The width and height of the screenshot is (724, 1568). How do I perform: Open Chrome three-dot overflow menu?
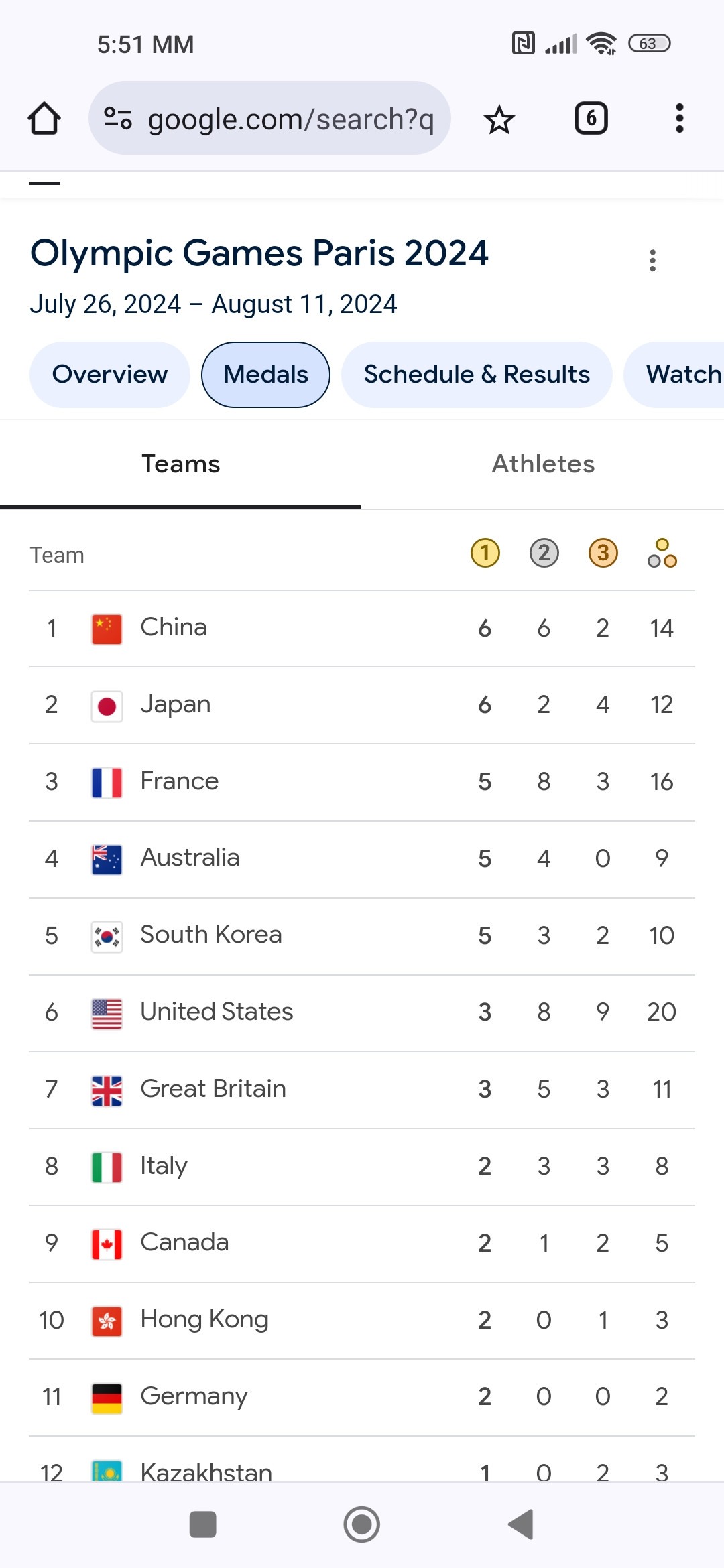point(679,119)
